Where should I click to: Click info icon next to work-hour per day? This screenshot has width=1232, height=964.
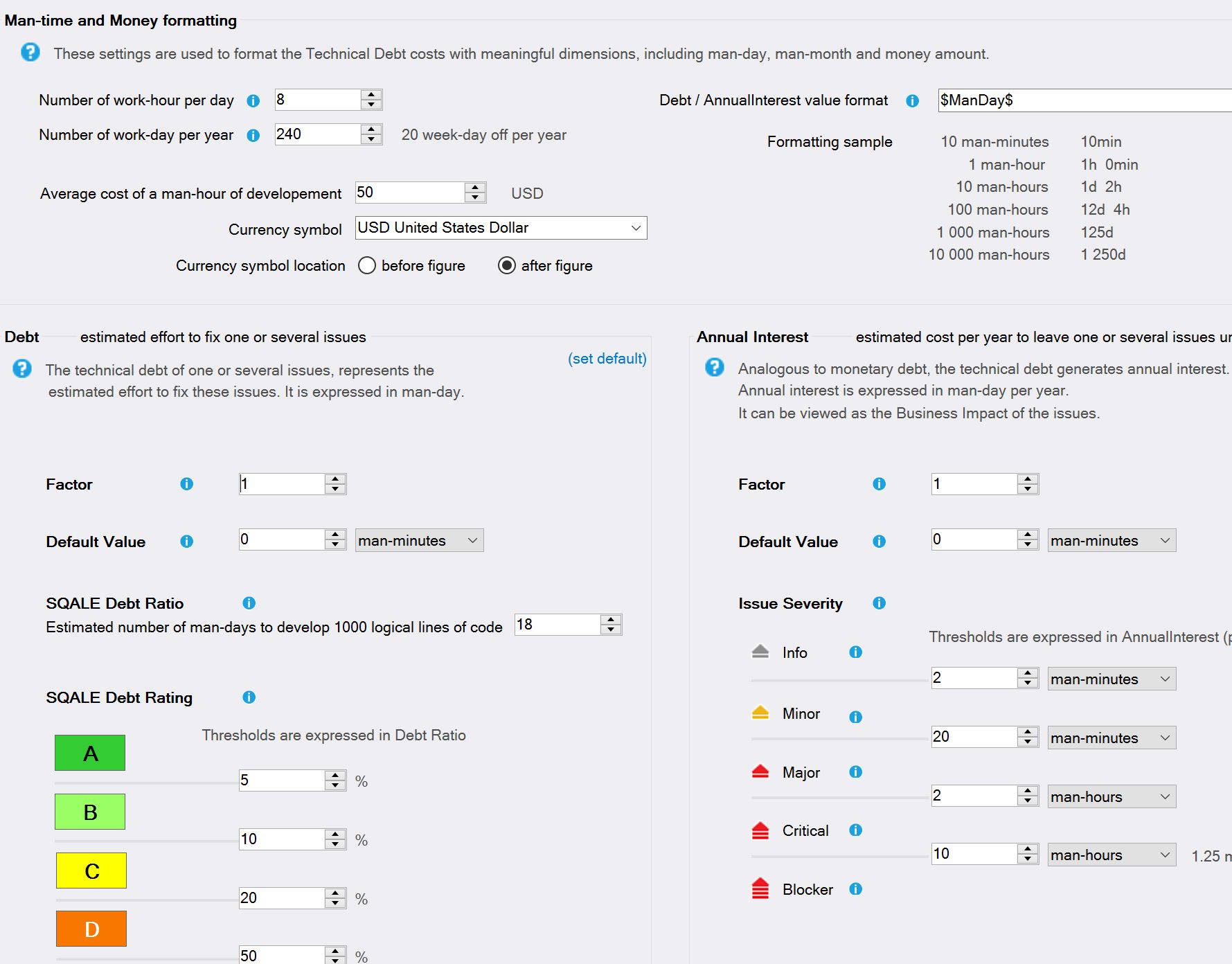(253, 101)
